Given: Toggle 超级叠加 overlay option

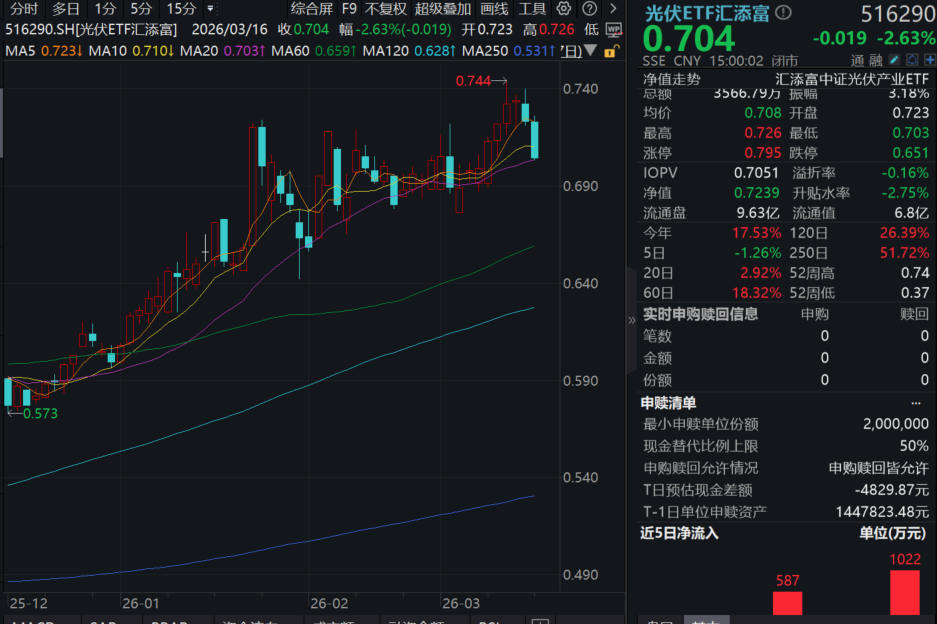Looking at the screenshot, I should tap(442, 9).
